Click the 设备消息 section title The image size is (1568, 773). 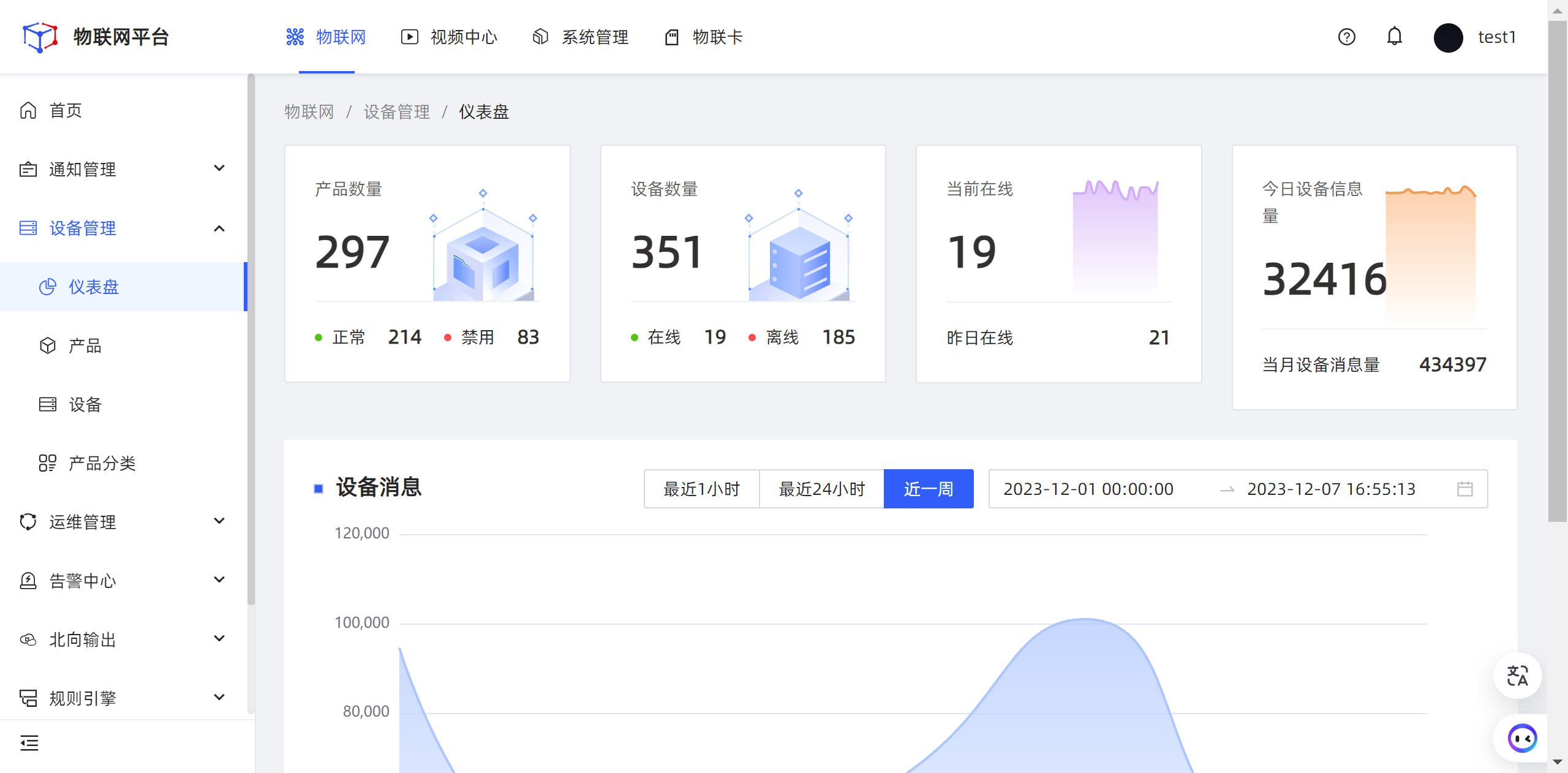(379, 488)
